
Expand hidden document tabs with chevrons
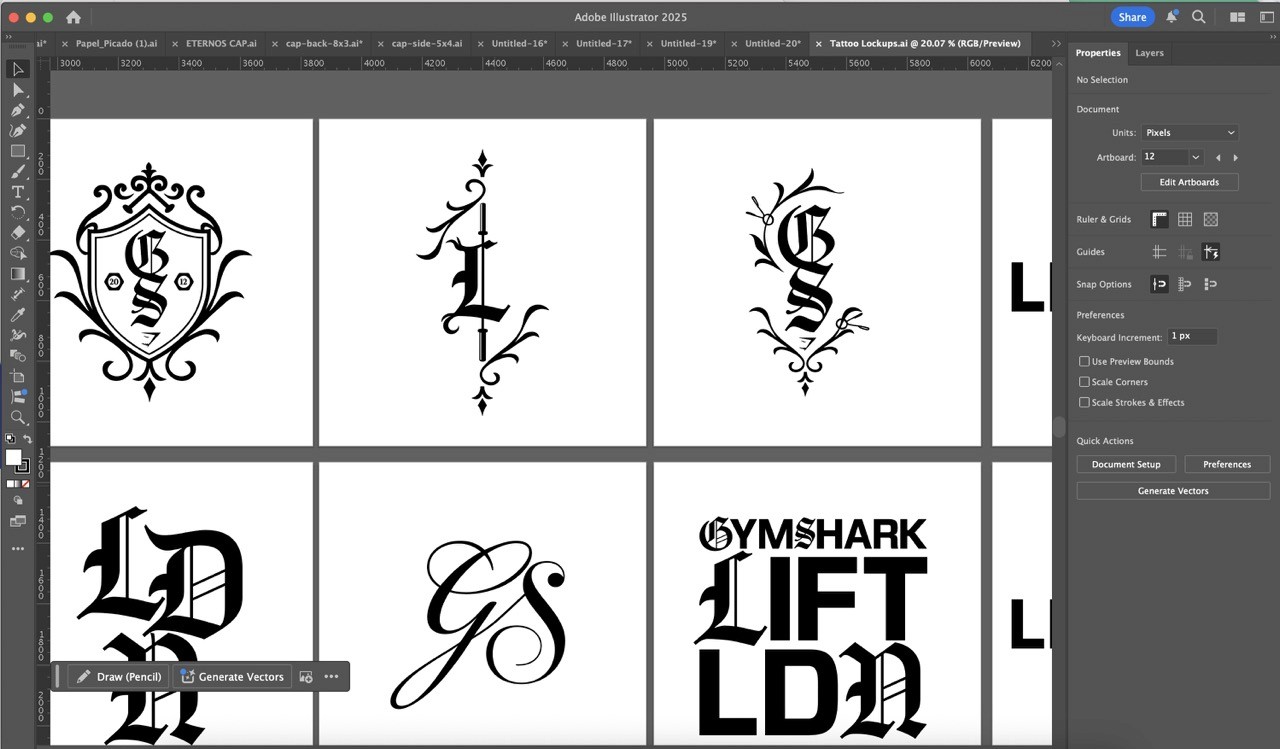pos(1056,44)
